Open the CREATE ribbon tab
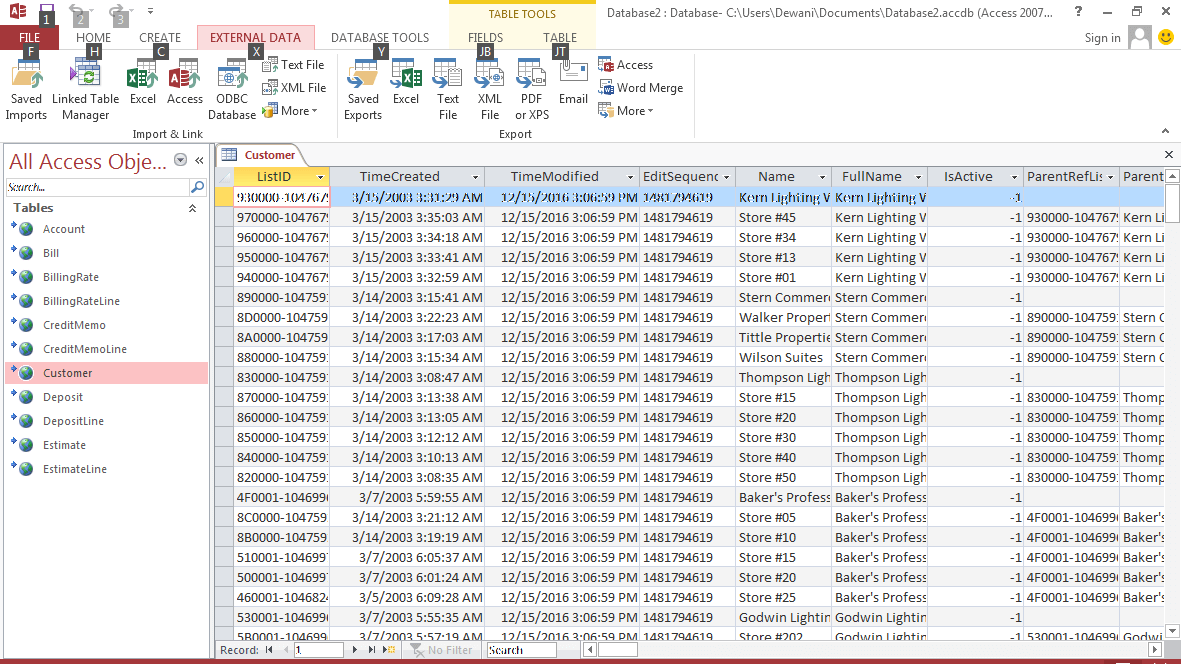 click(x=160, y=38)
